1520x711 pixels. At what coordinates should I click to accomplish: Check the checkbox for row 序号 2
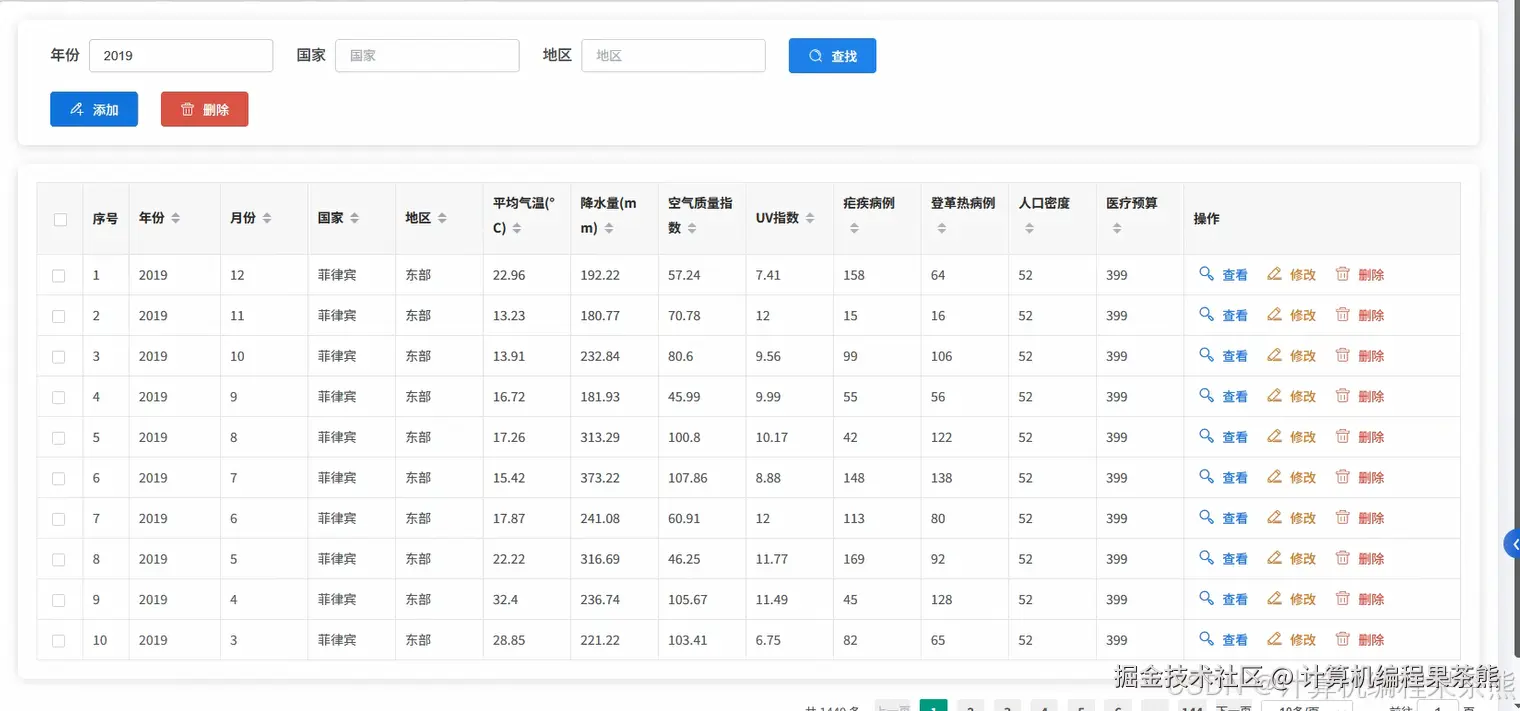pos(59,316)
